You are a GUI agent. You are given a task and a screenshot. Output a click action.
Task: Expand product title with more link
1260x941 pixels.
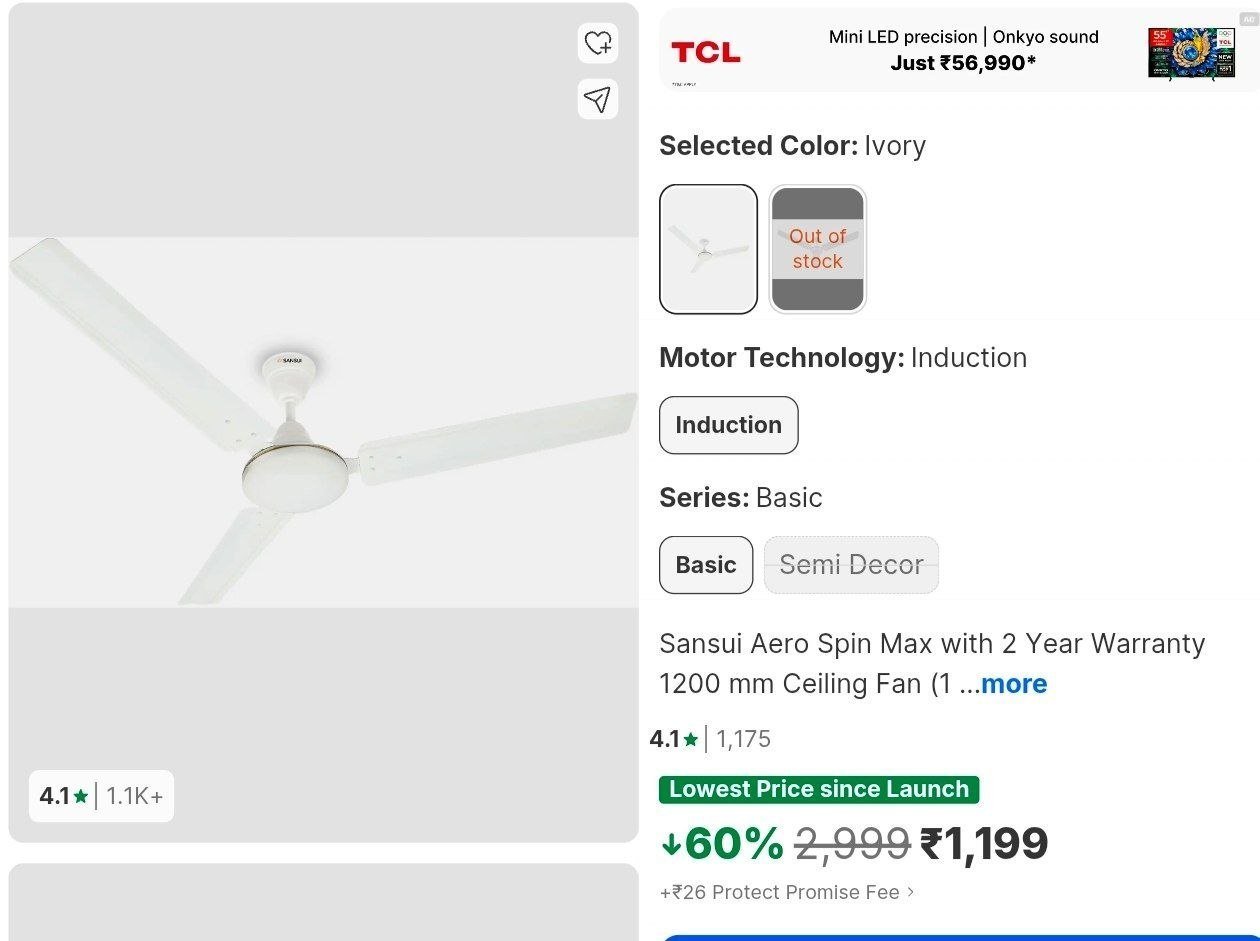coord(1014,684)
